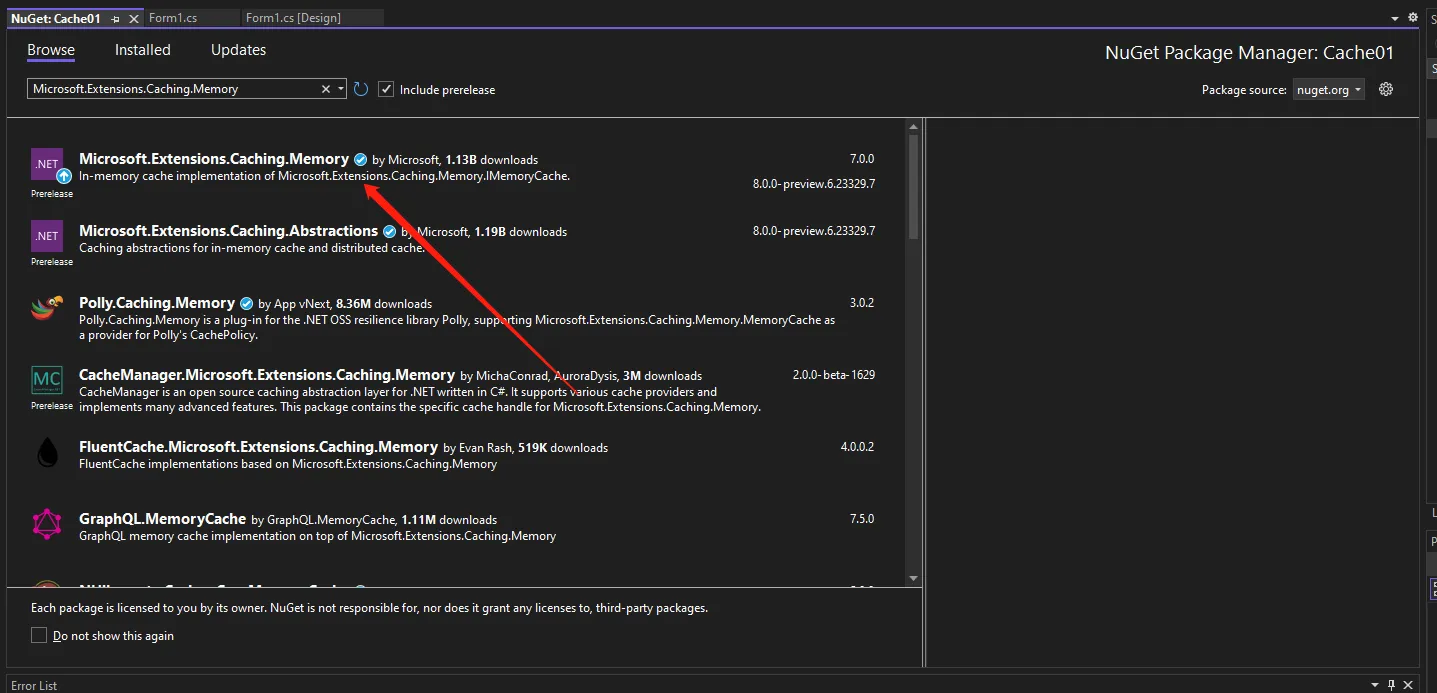The width and height of the screenshot is (1437, 693).
Task: Click the pink GraphQL package icon
Action: pyautogui.click(x=47, y=524)
